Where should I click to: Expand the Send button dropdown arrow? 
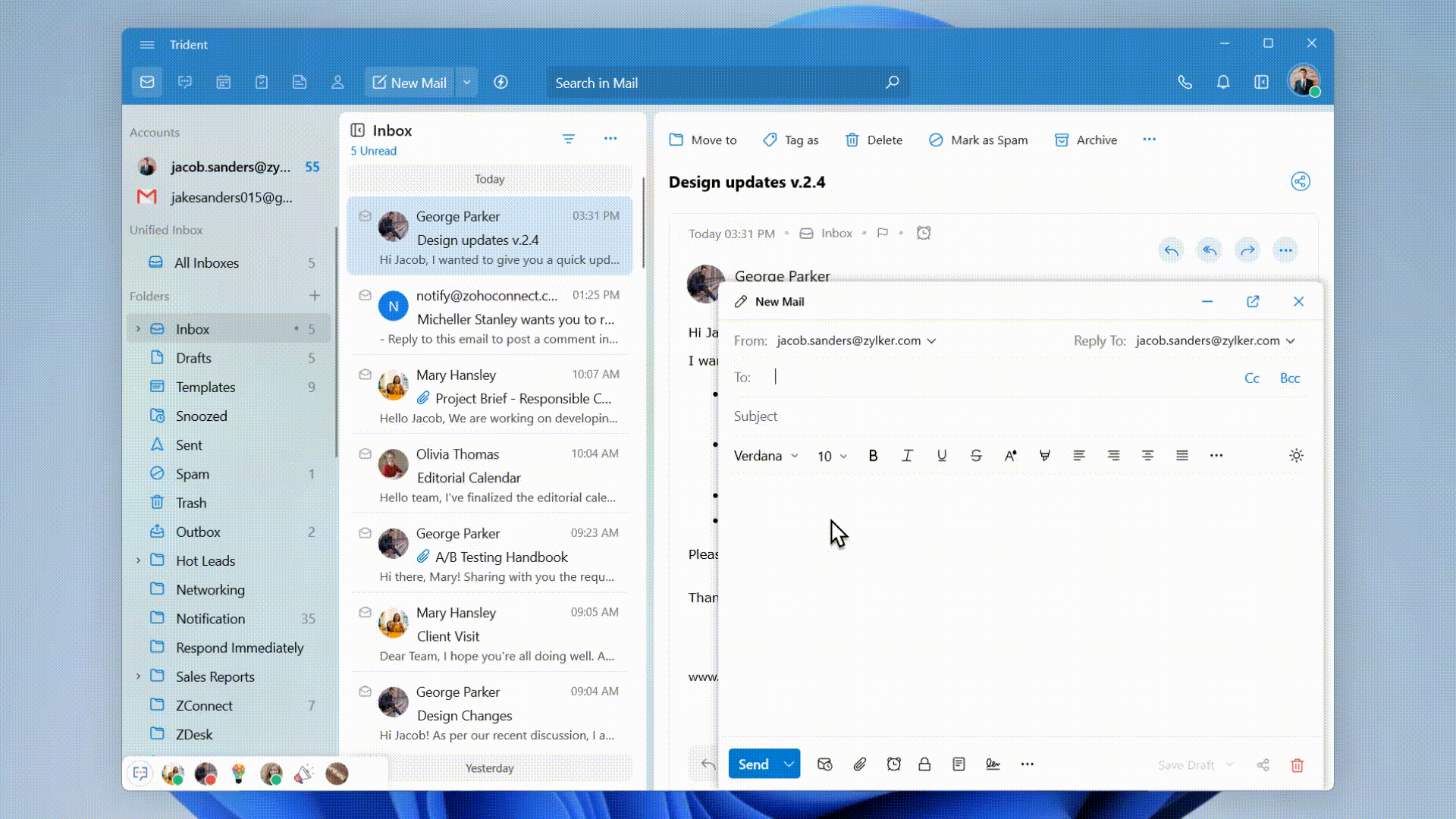tap(789, 764)
